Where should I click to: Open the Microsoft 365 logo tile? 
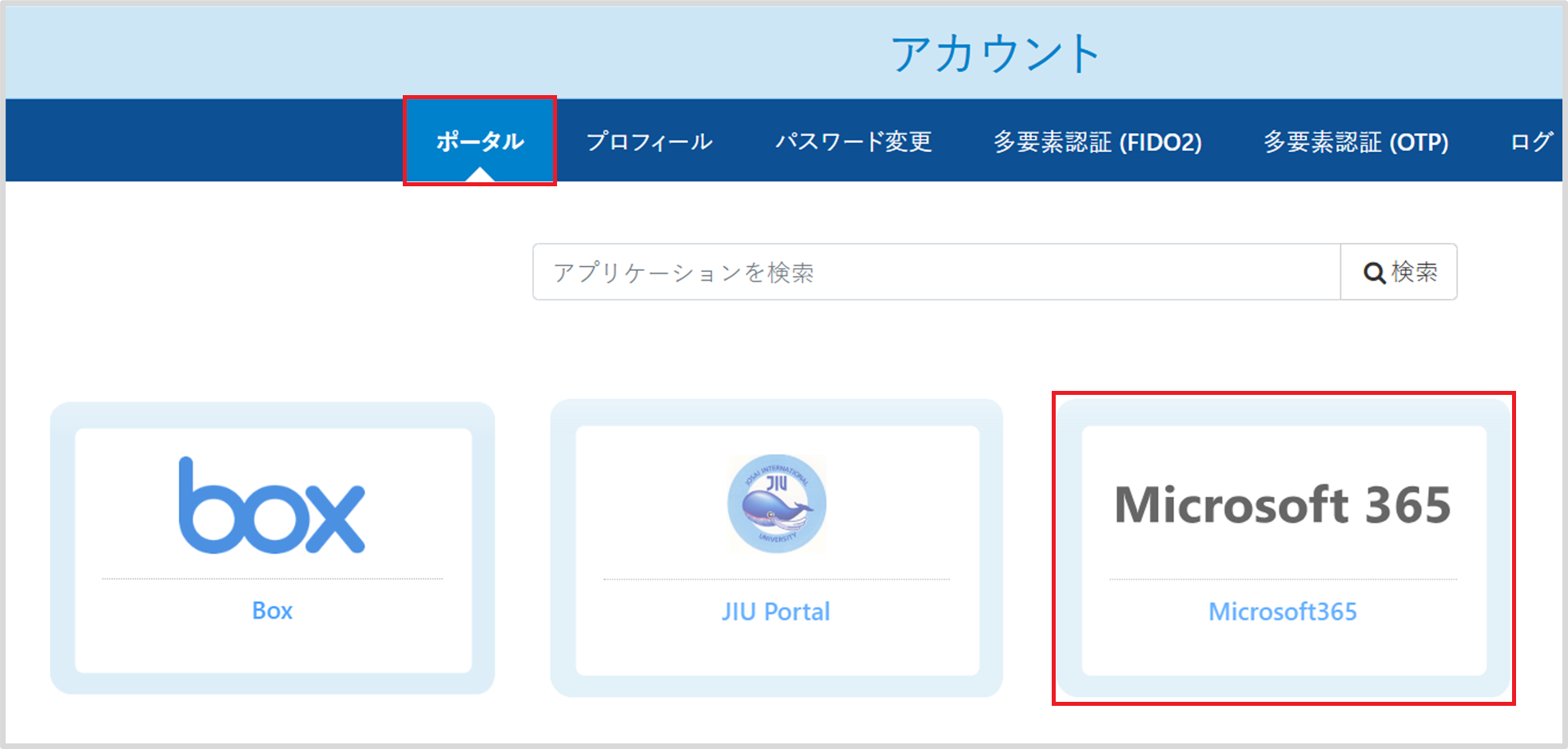click(1283, 504)
